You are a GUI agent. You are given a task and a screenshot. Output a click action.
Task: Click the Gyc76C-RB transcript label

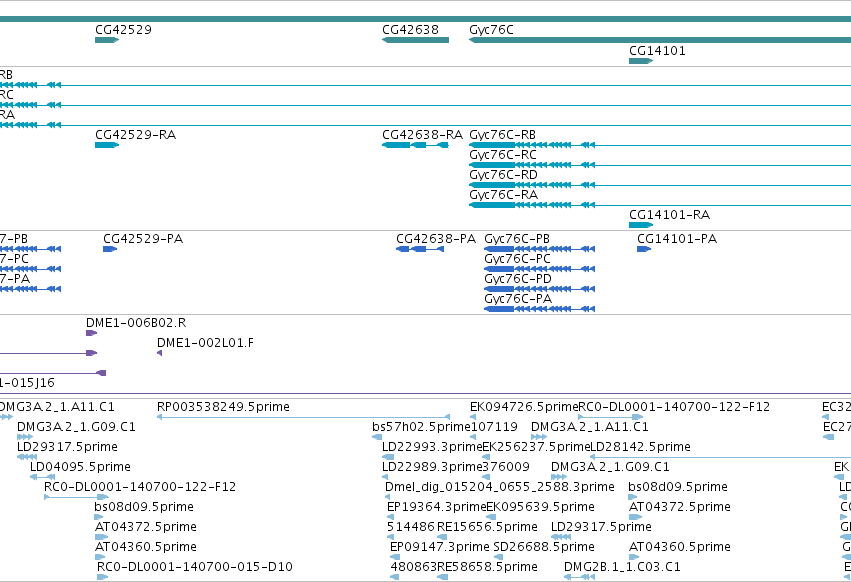click(x=503, y=135)
